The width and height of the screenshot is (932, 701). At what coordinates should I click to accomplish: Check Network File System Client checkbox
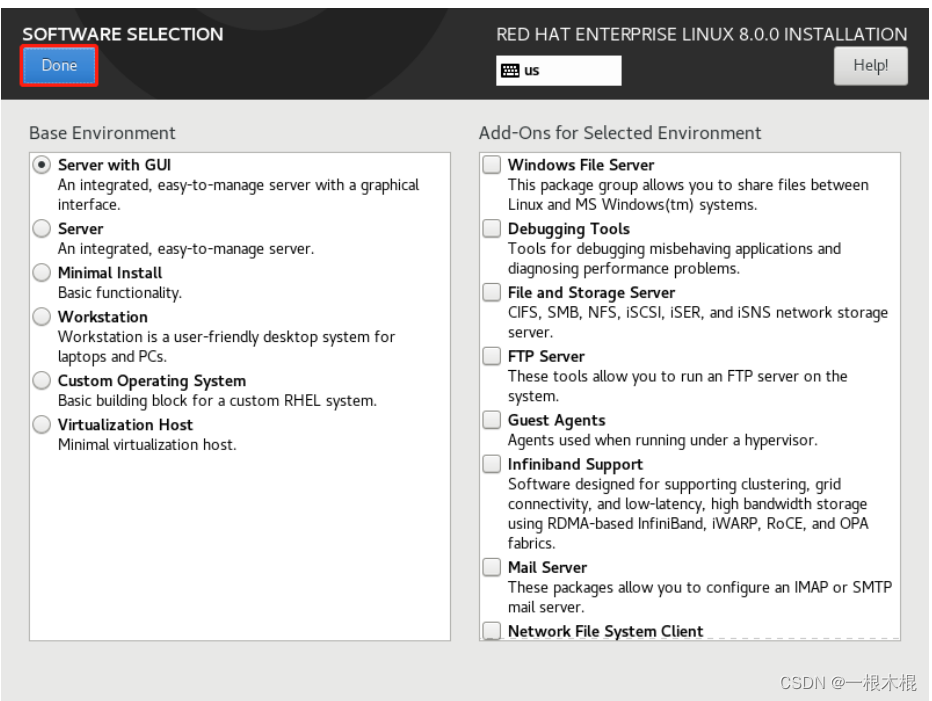(492, 630)
